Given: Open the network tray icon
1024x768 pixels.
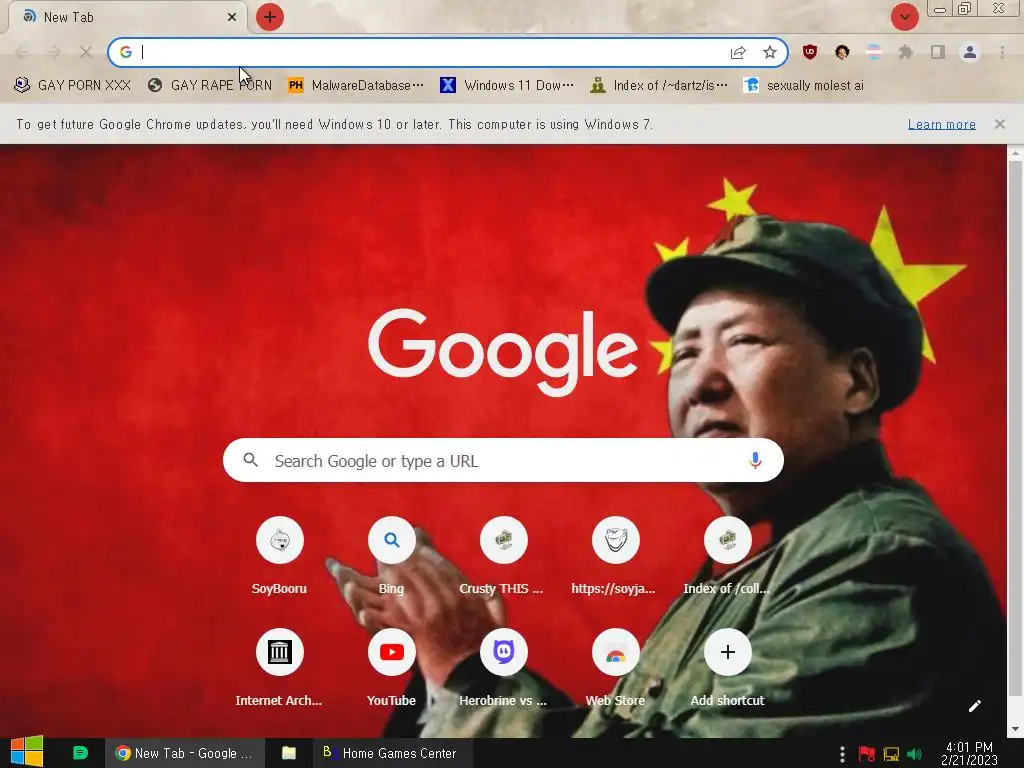Looking at the screenshot, I should click(891, 754).
